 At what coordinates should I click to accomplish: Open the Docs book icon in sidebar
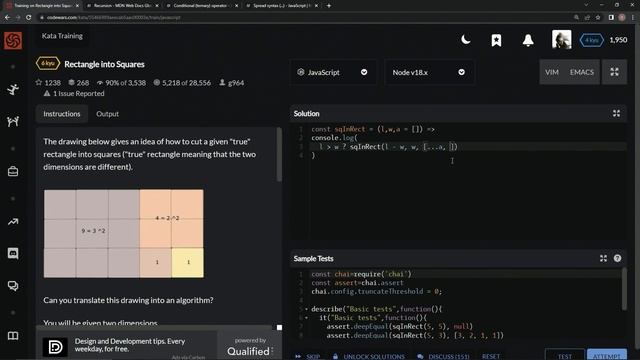[x=13, y=336]
